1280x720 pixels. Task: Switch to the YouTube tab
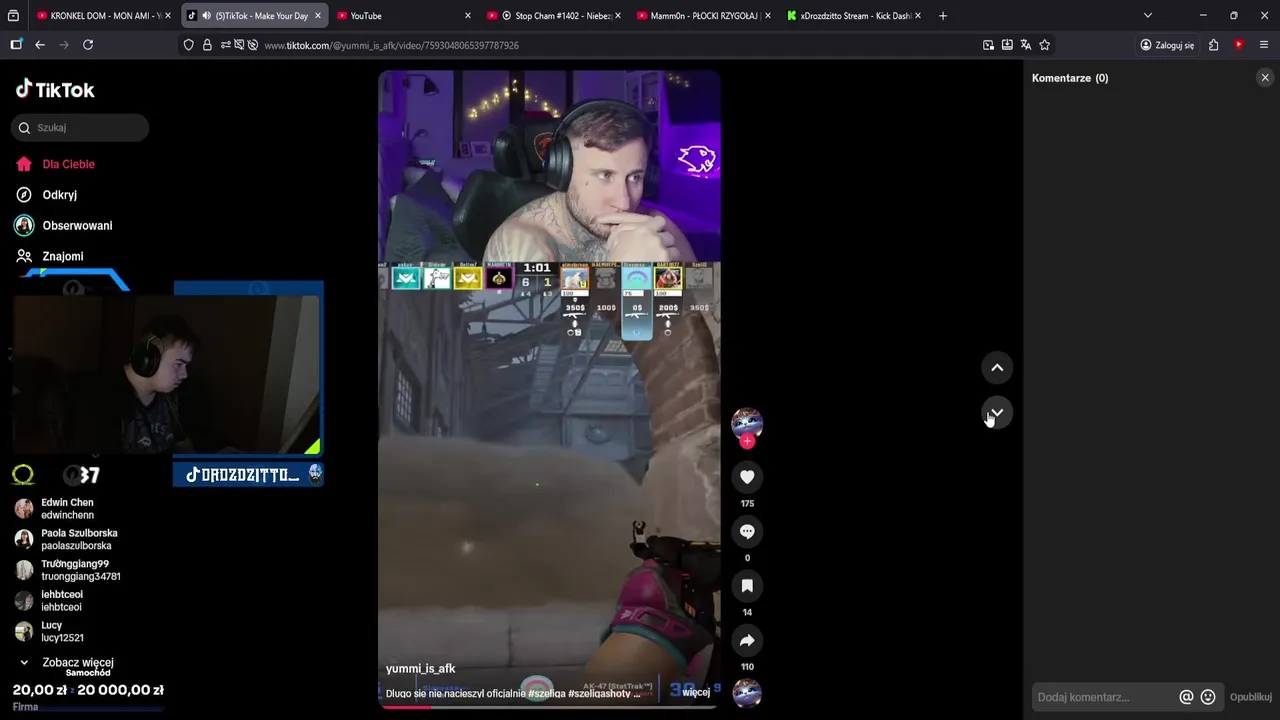404,16
